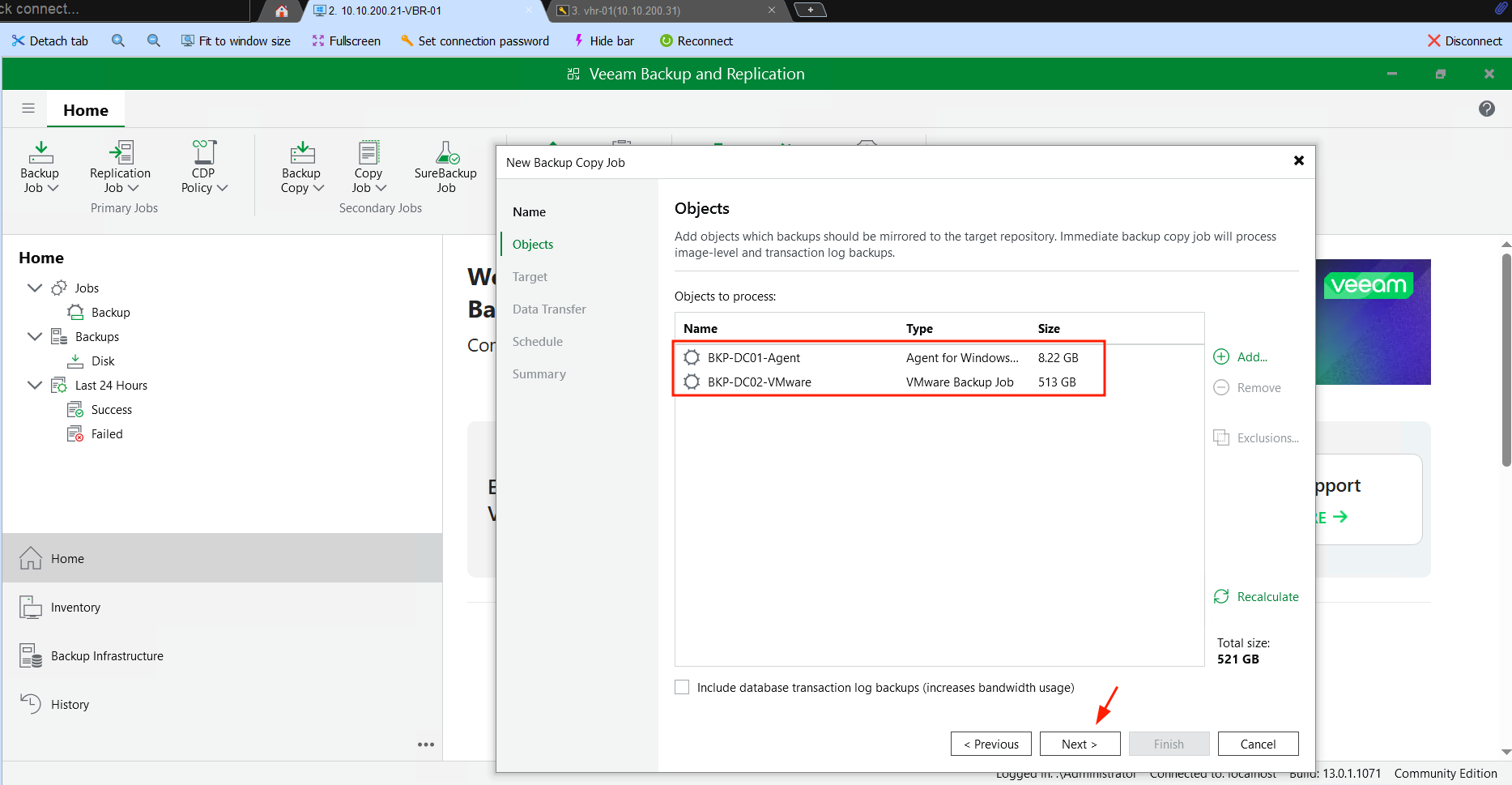Click the Next button
The image size is (1512, 785).
(x=1080, y=744)
